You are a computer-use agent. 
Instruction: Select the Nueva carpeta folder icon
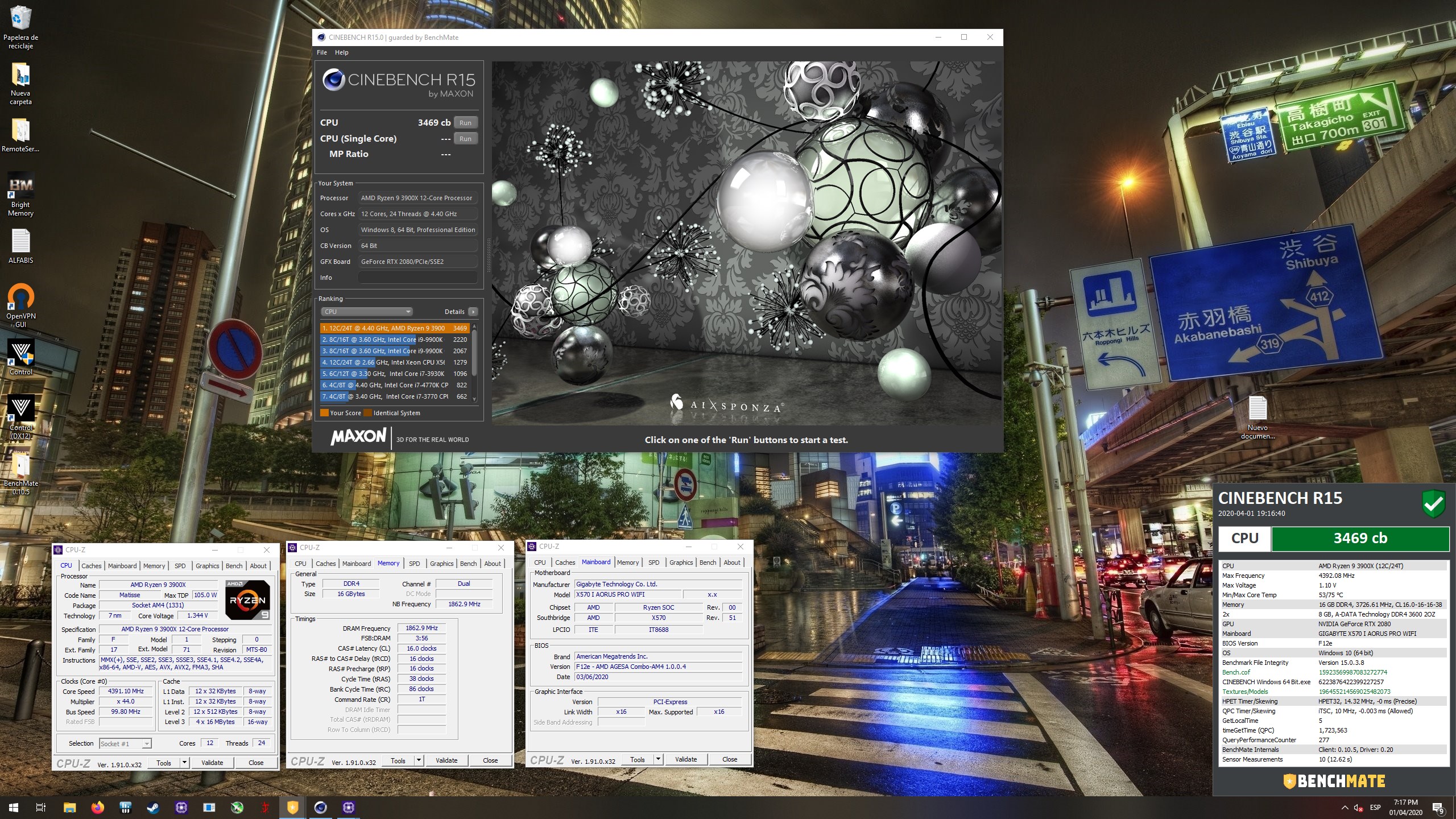coord(20,75)
